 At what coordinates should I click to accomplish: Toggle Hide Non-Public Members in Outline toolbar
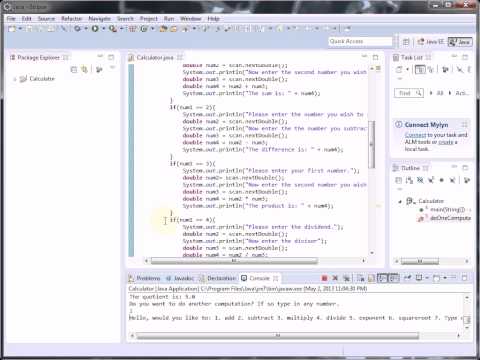(x=441, y=180)
